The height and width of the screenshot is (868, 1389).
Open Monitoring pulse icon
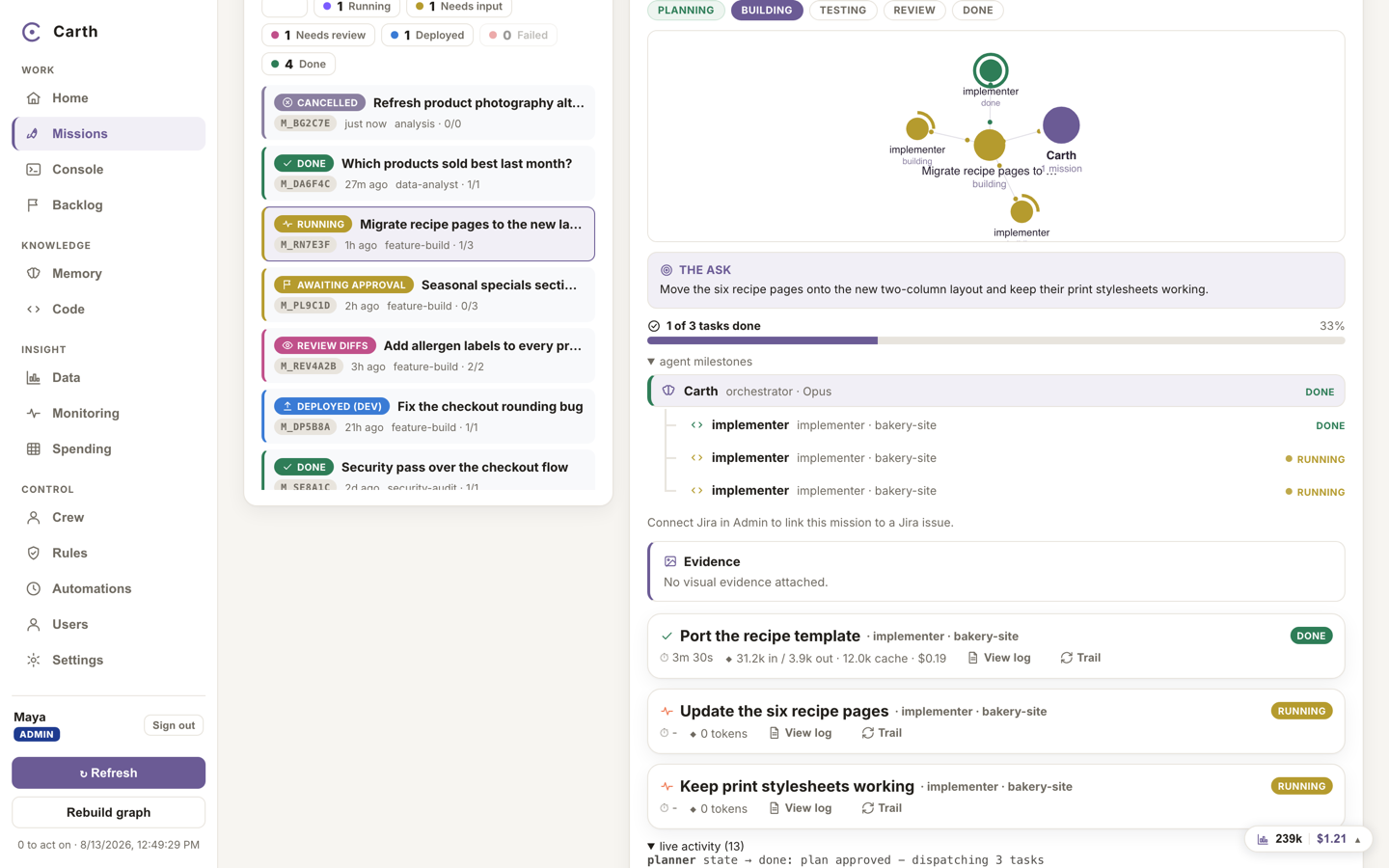point(33,414)
